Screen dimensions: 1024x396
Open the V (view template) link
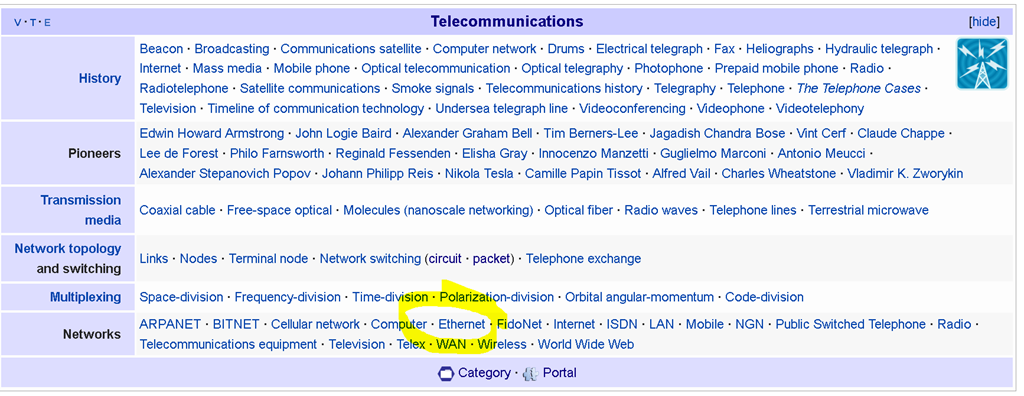(18, 22)
